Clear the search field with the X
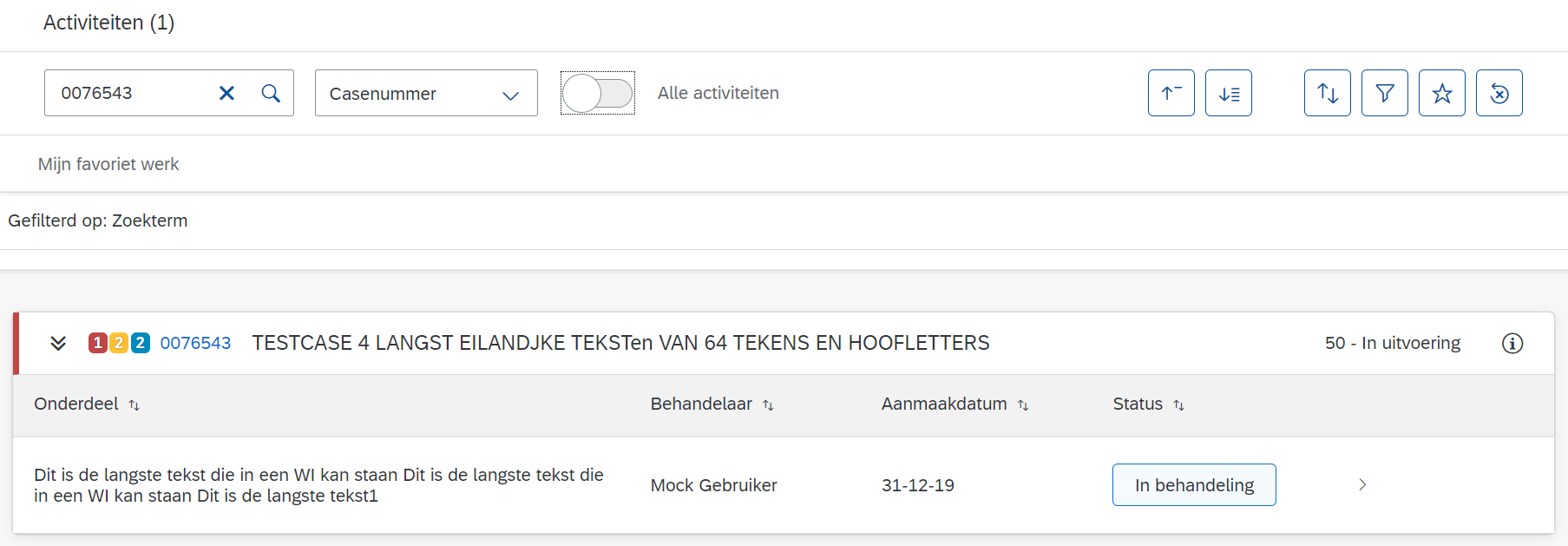Image resolution: width=1568 pixels, height=546 pixels. tap(226, 93)
